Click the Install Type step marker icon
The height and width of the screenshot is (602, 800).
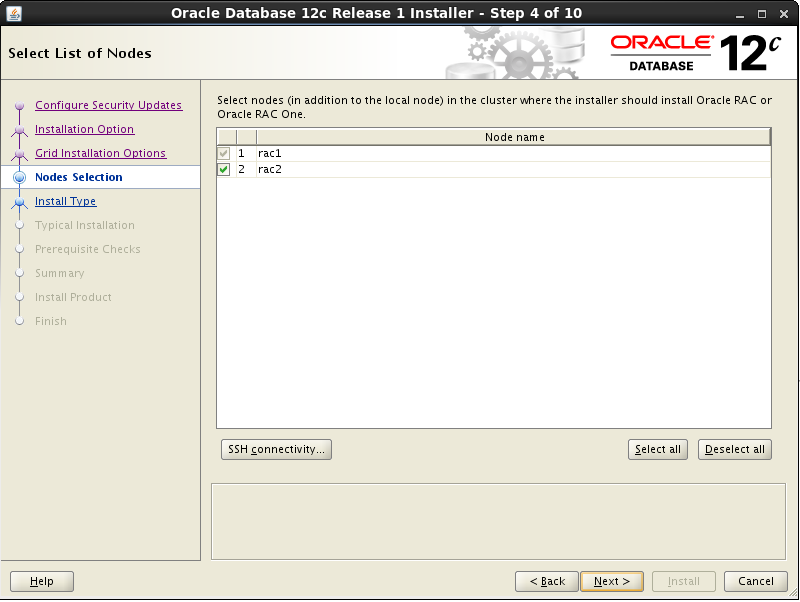20,203
